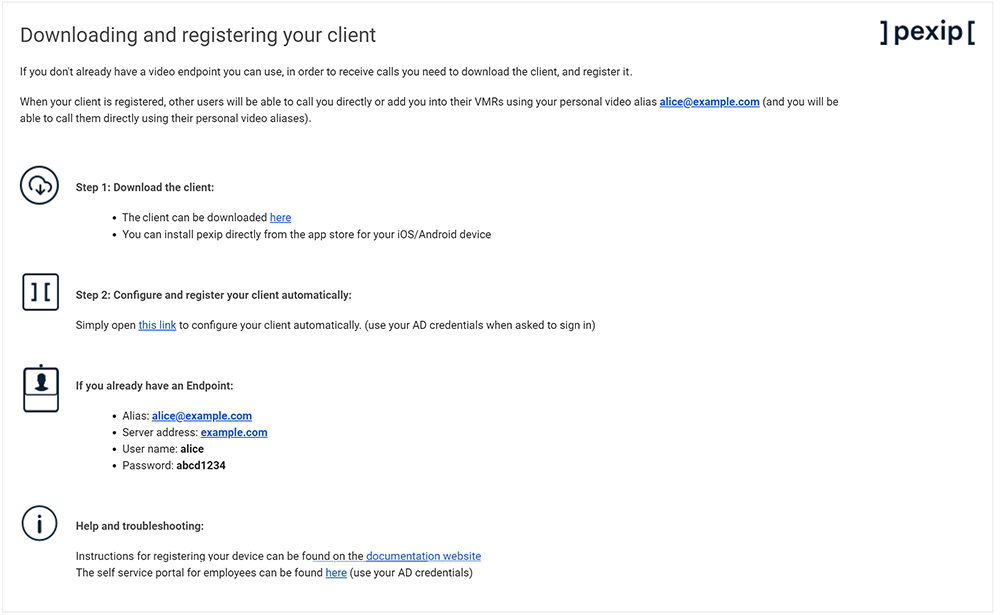Open 'this link' to configure client automatically
1000x615 pixels.
coord(157,325)
